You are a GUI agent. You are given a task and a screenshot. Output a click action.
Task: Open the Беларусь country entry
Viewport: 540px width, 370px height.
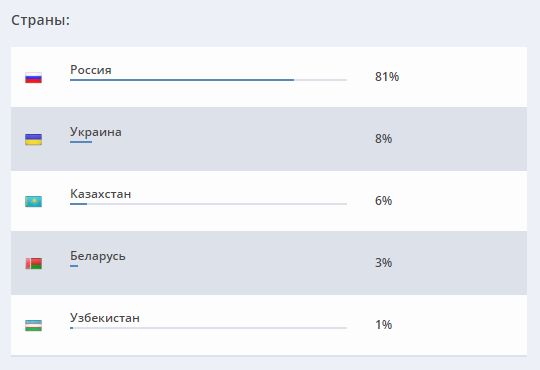(x=98, y=256)
